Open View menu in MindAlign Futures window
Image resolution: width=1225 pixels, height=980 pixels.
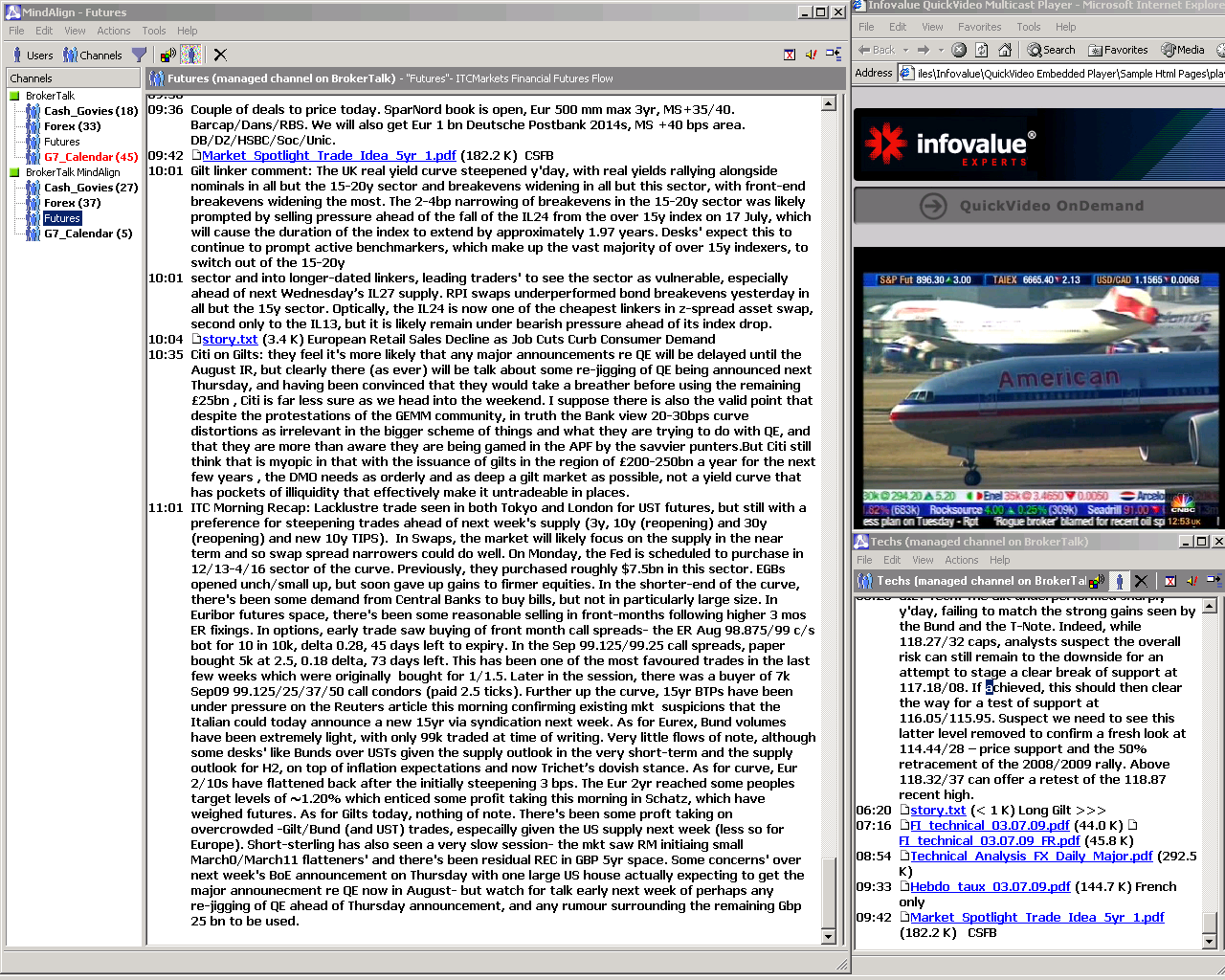point(75,31)
